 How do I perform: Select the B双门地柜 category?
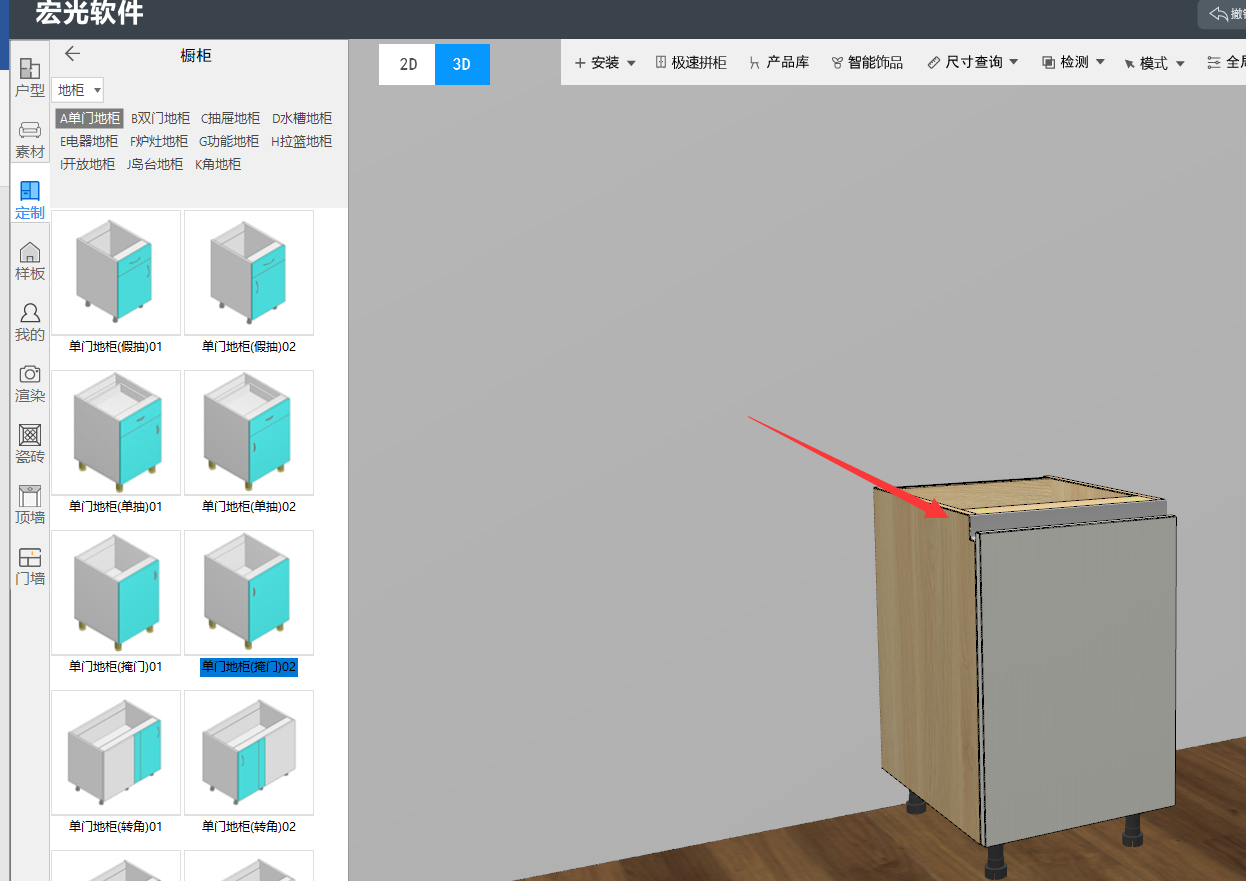click(x=160, y=118)
